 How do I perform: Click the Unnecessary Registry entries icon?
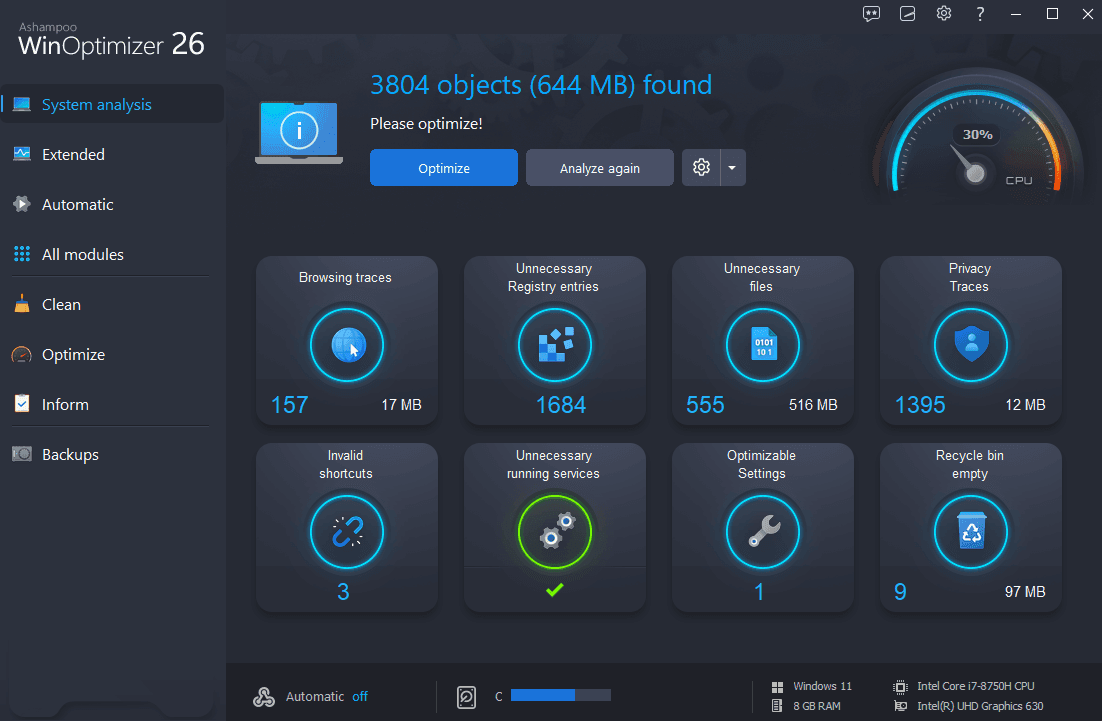tap(554, 343)
